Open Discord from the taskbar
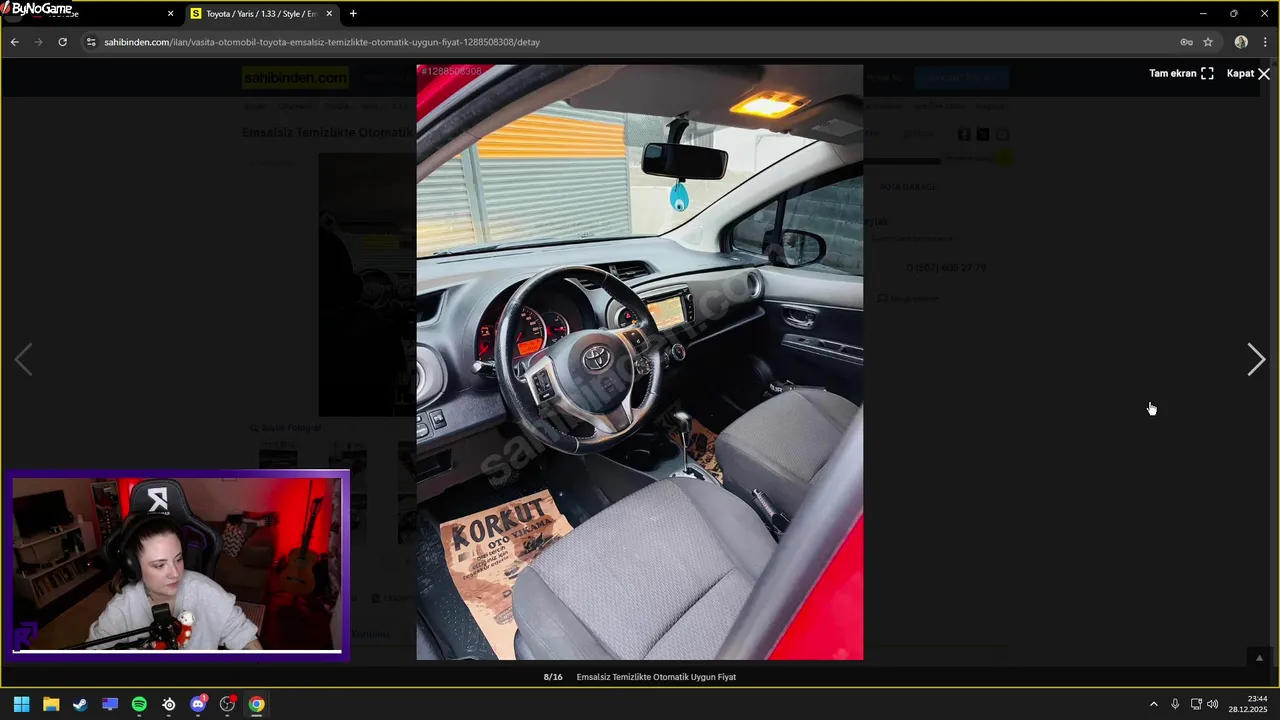This screenshot has width=1280, height=720. pos(198,704)
